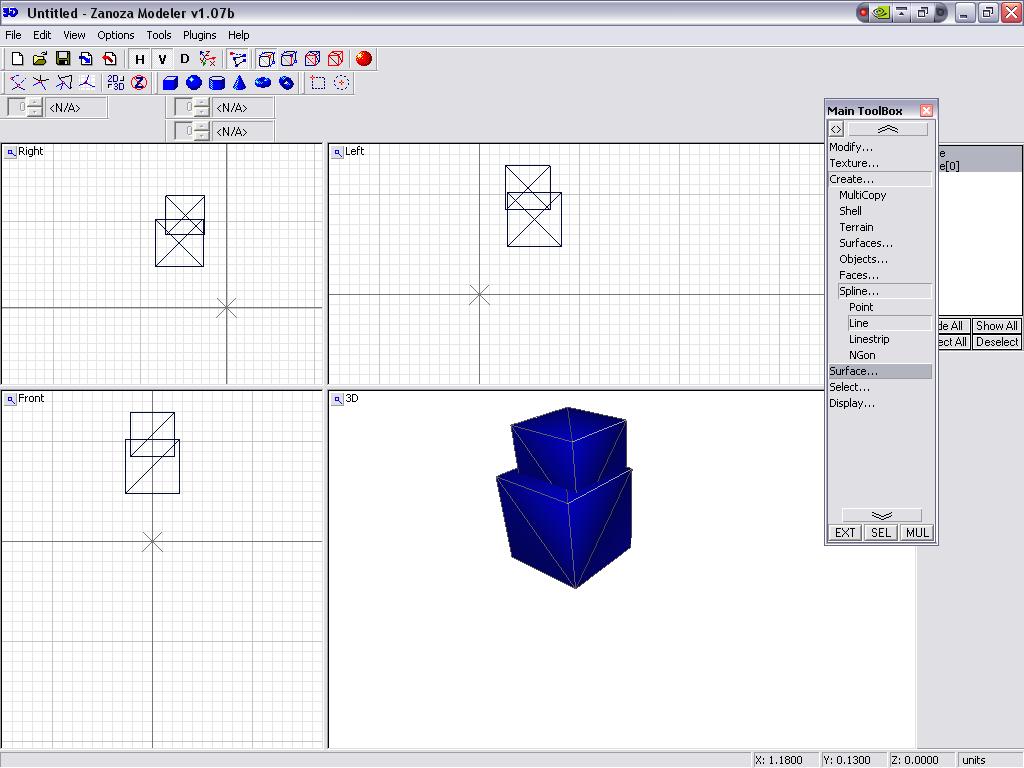This screenshot has width=1024, height=768.
Task: Open the Tools menu
Action: [159, 35]
